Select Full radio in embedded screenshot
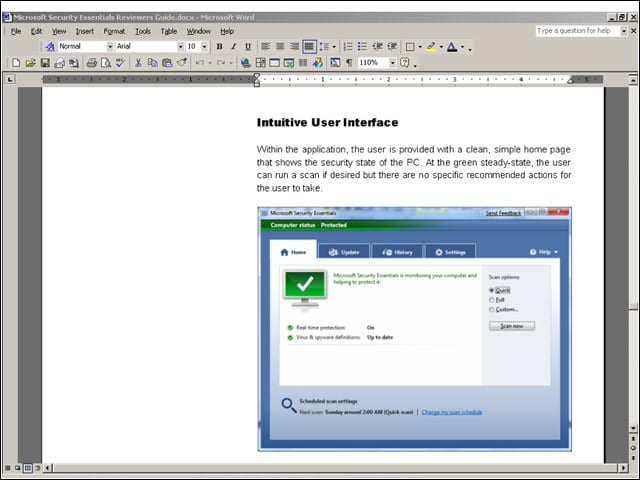Image resolution: width=640 pixels, height=480 pixels. pos(492,300)
